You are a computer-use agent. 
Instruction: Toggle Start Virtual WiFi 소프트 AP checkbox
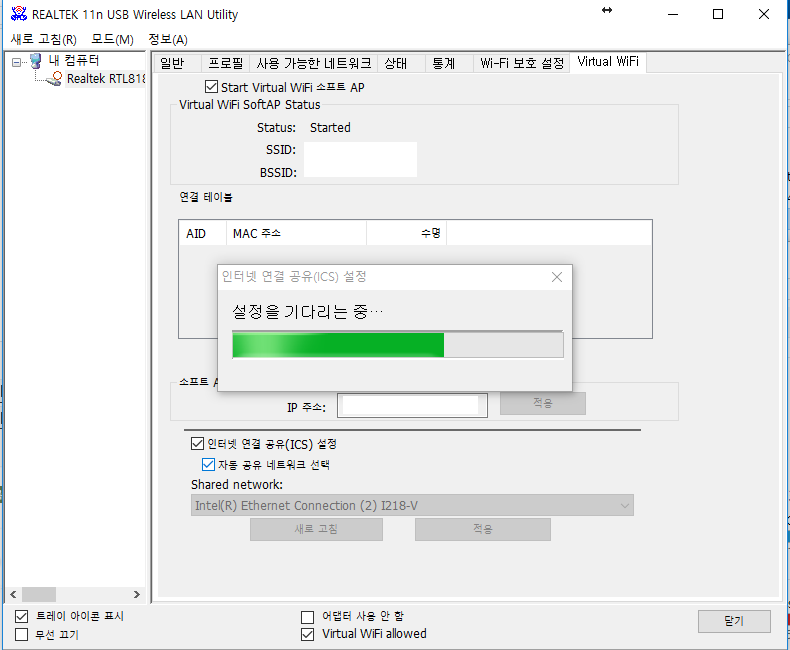click(212, 87)
